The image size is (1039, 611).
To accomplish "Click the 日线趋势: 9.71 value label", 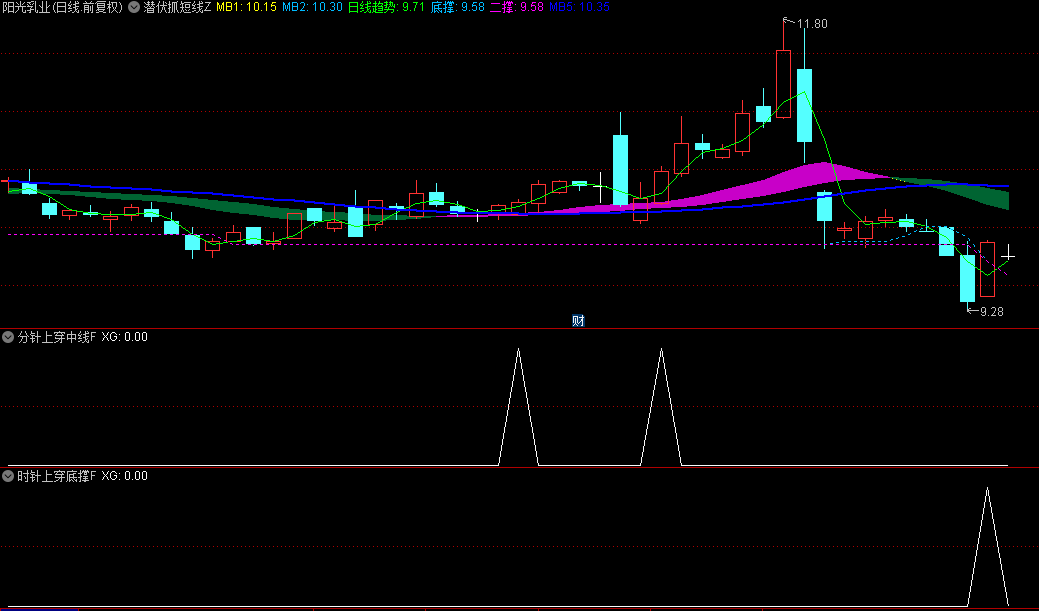I will [x=386, y=7].
